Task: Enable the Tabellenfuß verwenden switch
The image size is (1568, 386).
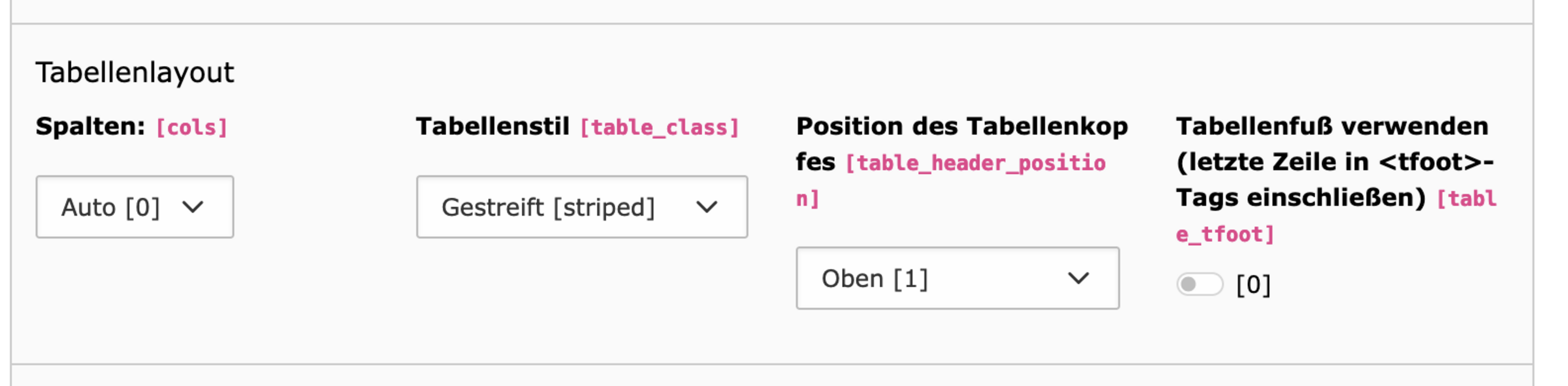Action: tap(1199, 284)
